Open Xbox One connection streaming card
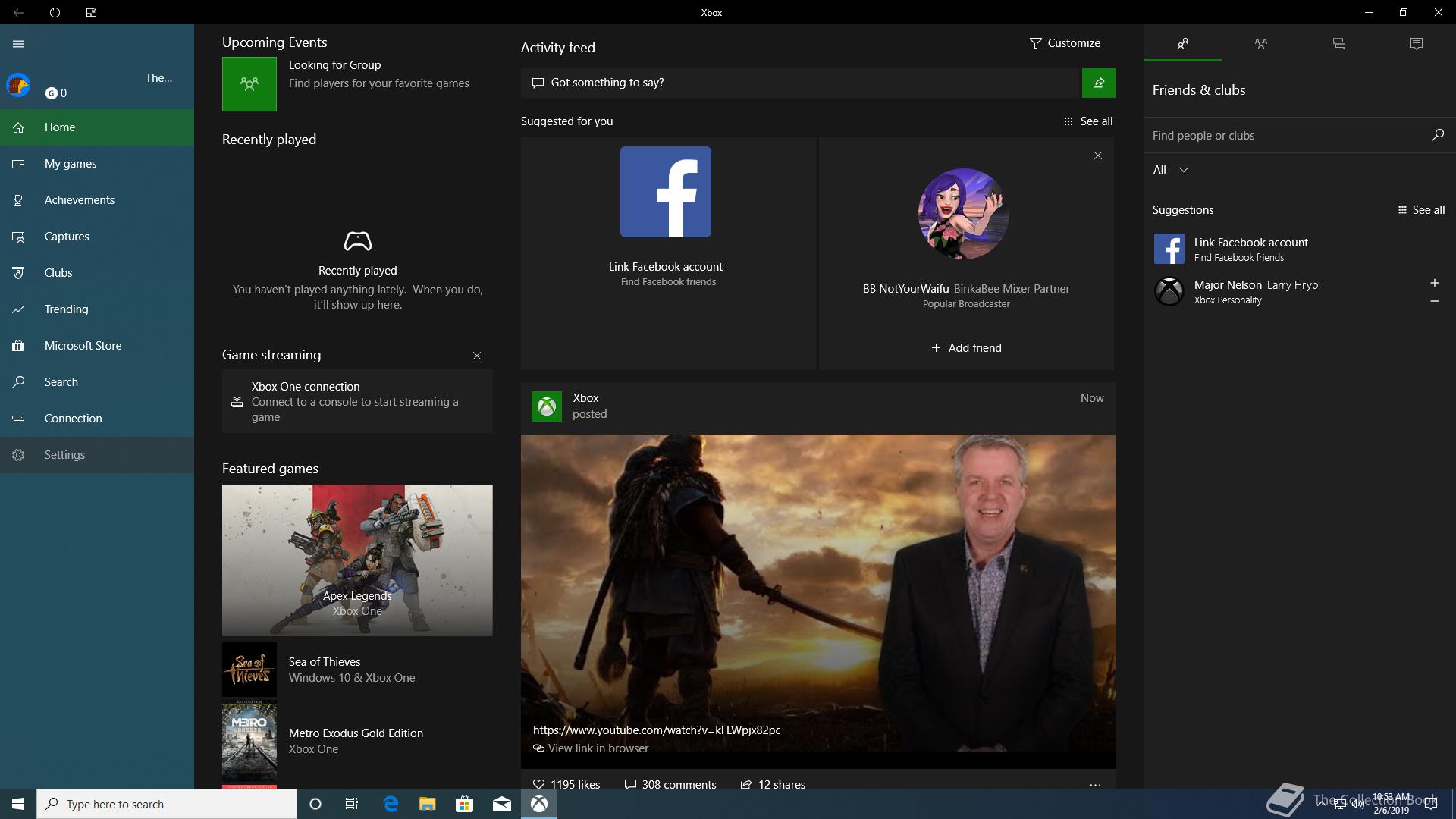 coord(357,401)
